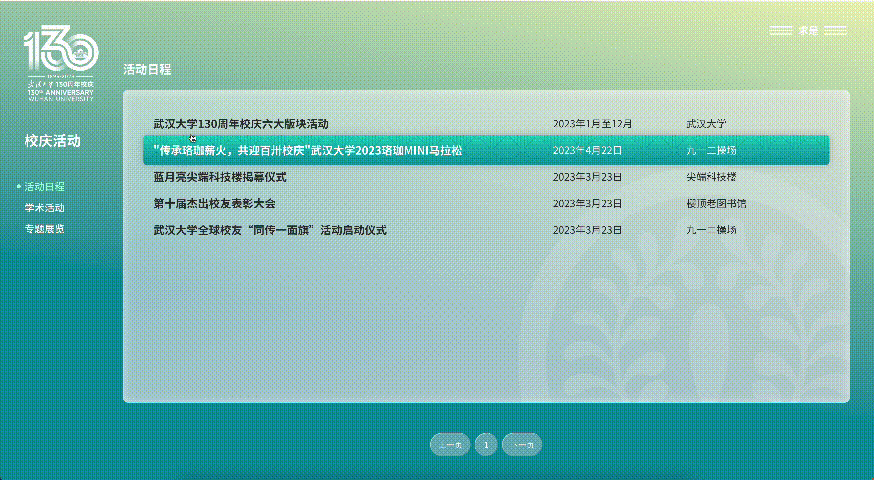Open 武汉大学130周年校庆六大版块活动 entry

[x=241, y=124]
